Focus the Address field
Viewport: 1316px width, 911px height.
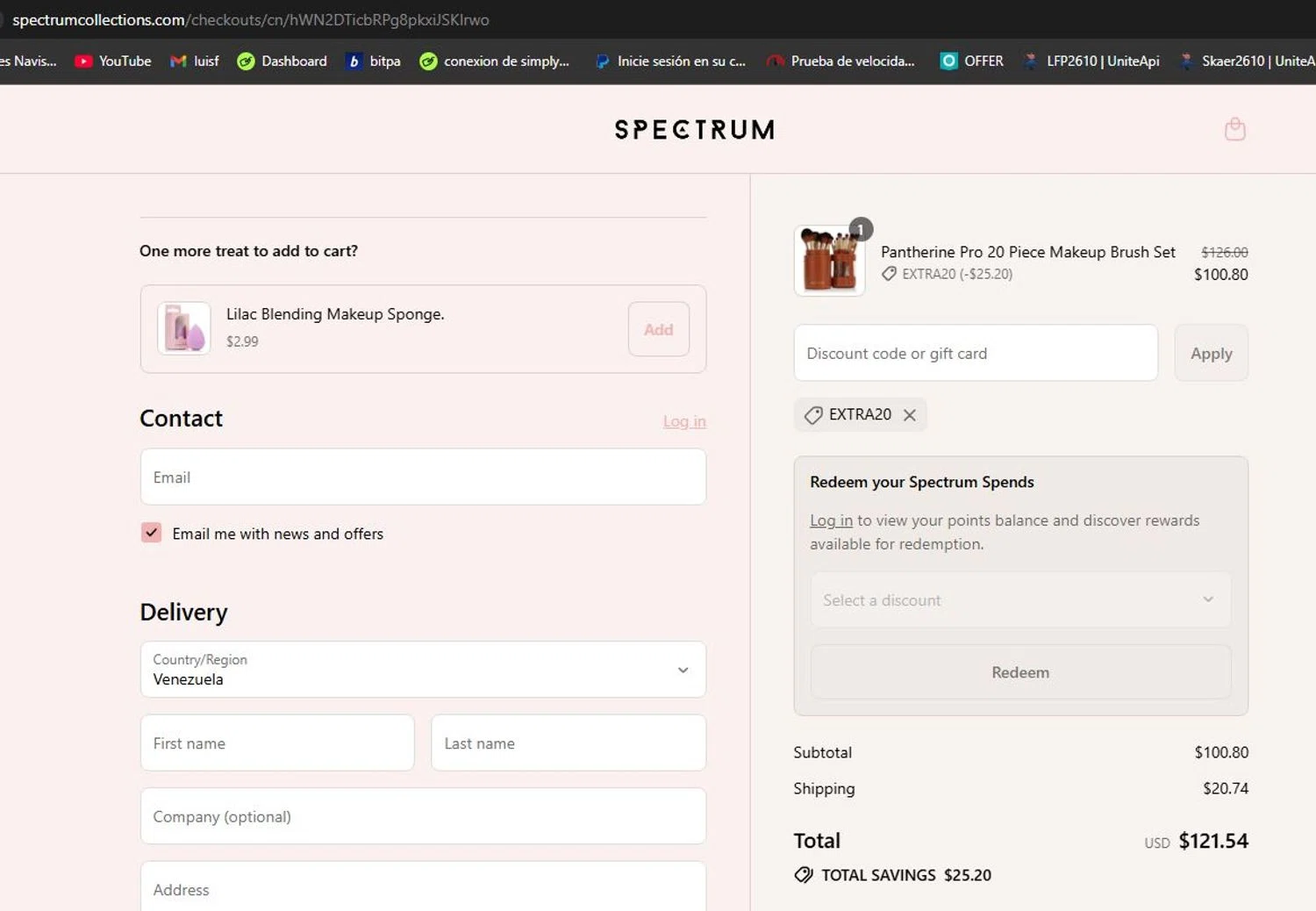(423, 886)
